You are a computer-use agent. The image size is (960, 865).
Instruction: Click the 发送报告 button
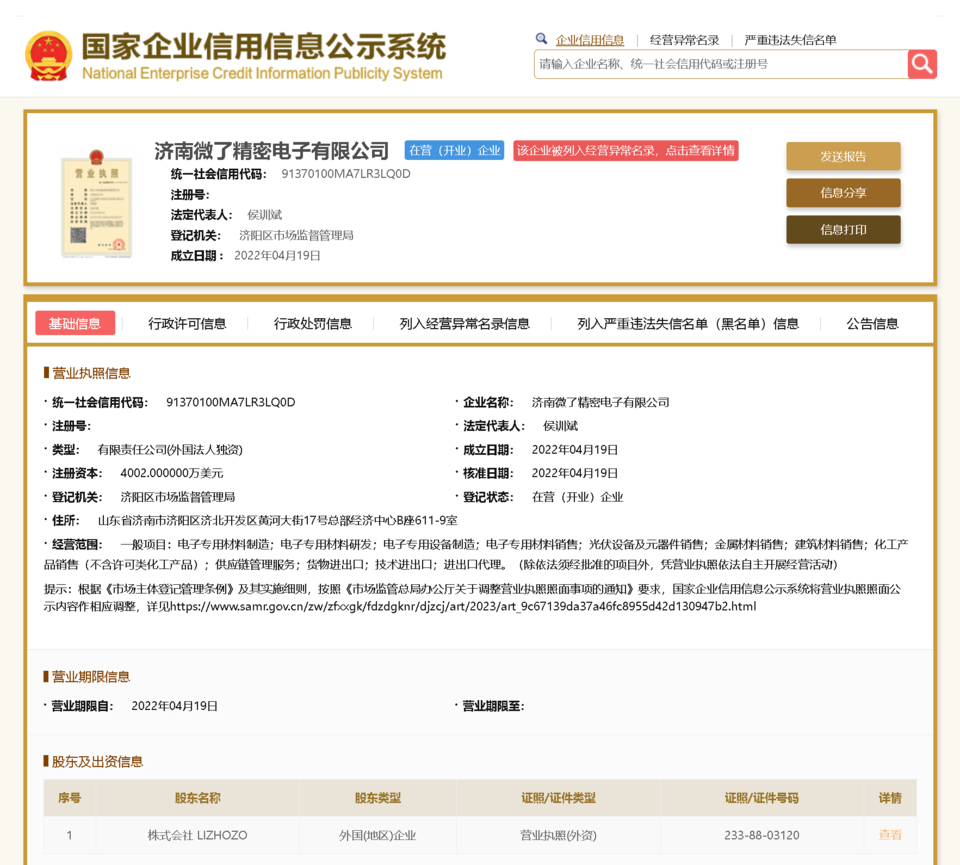(843, 156)
